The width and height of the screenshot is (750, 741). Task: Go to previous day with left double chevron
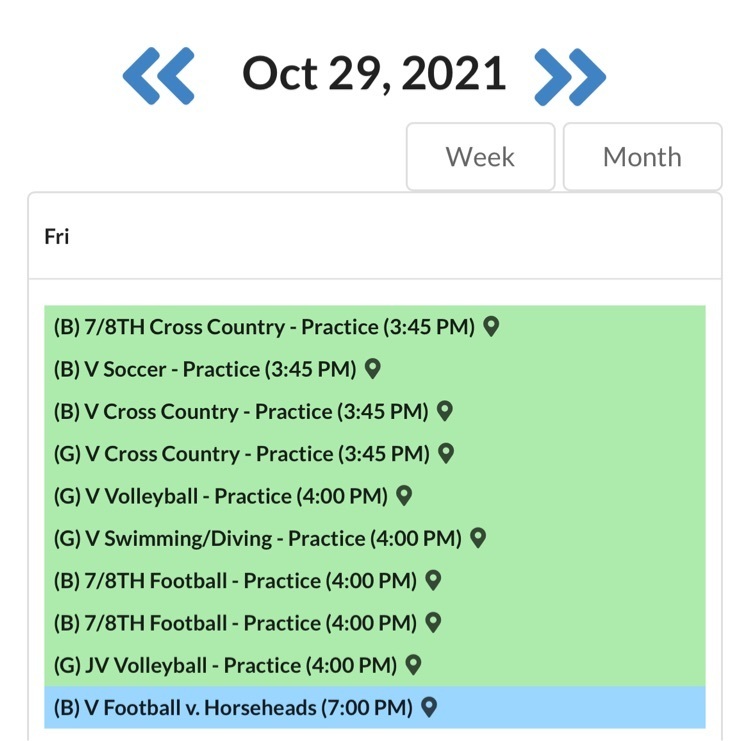coord(158,76)
